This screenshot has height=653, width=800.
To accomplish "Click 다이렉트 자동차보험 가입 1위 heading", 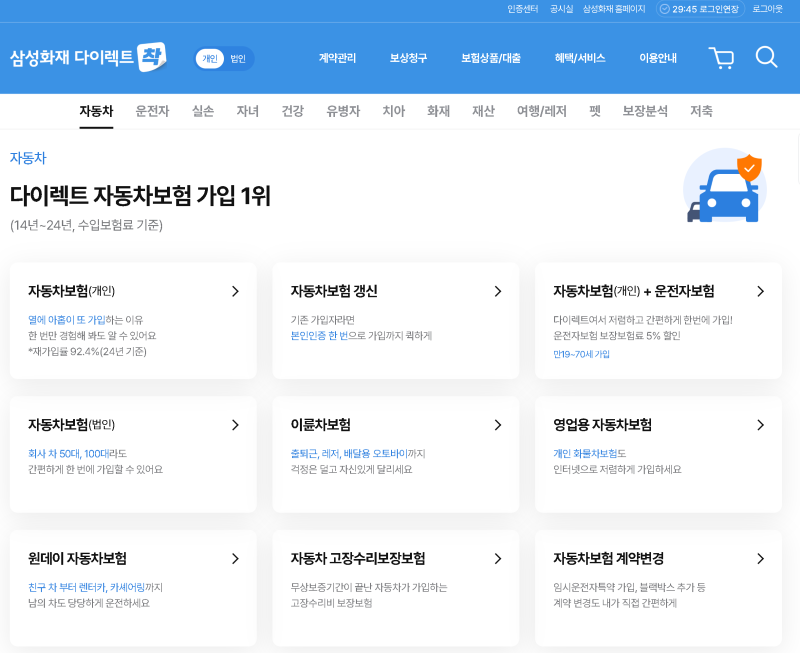I will [x=140, y=196].
